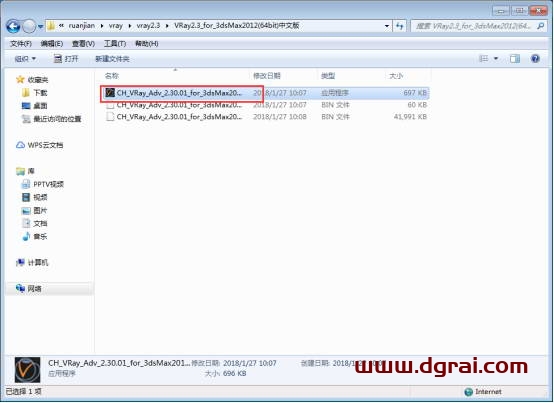This screenshot has width=554, height=403.
Task: Select the CH_VRay_Adv application file 697 KB
Action: tap(266, 93)
